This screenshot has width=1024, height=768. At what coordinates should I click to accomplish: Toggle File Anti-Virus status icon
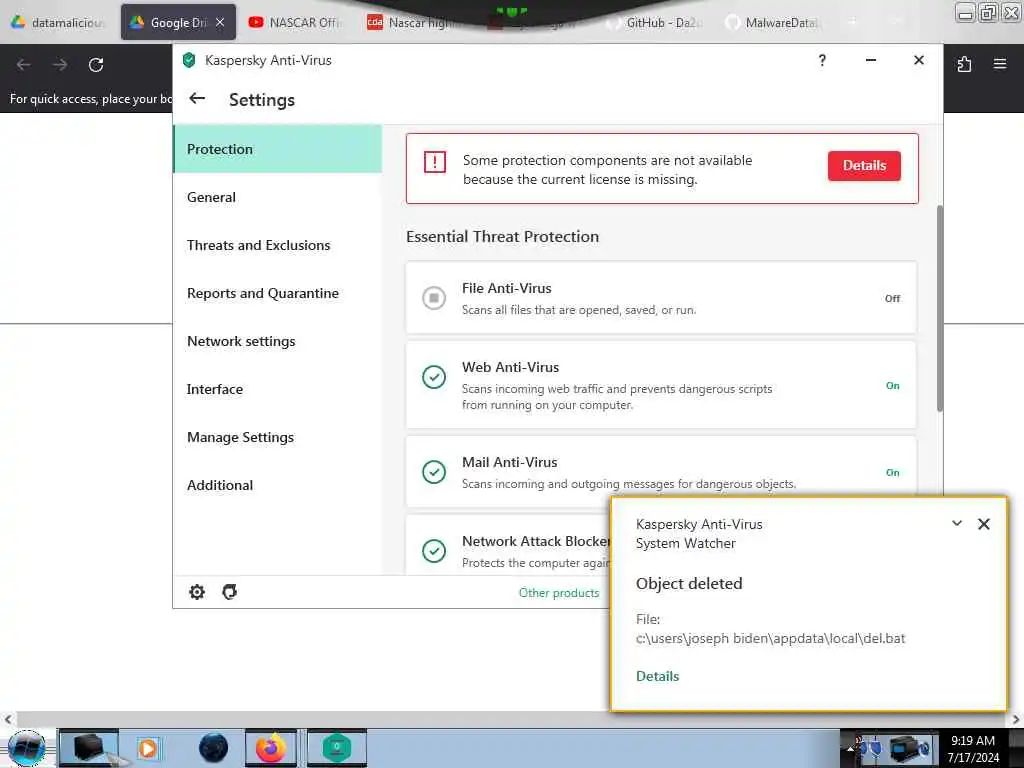tap(434, 298)
